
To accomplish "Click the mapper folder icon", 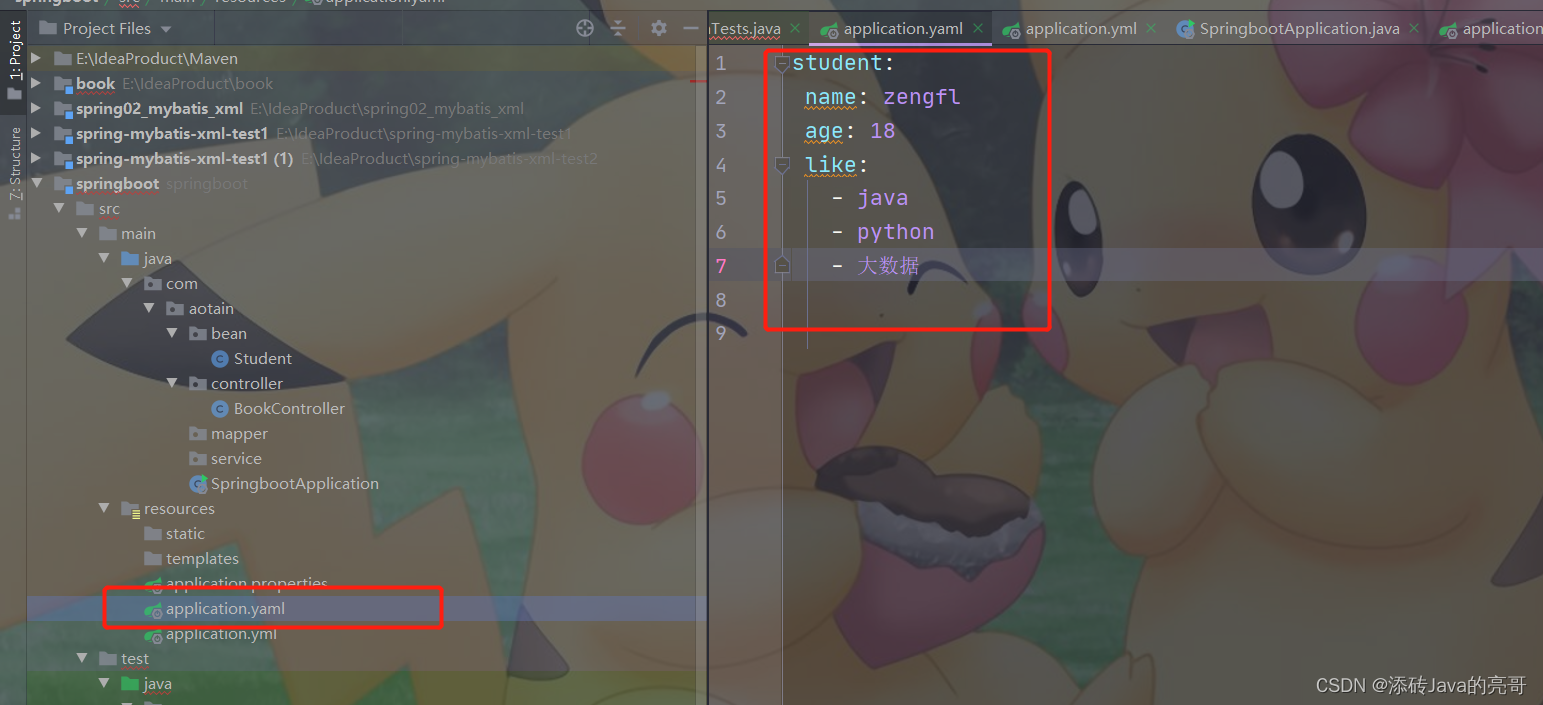I will [x=198, y=433].
